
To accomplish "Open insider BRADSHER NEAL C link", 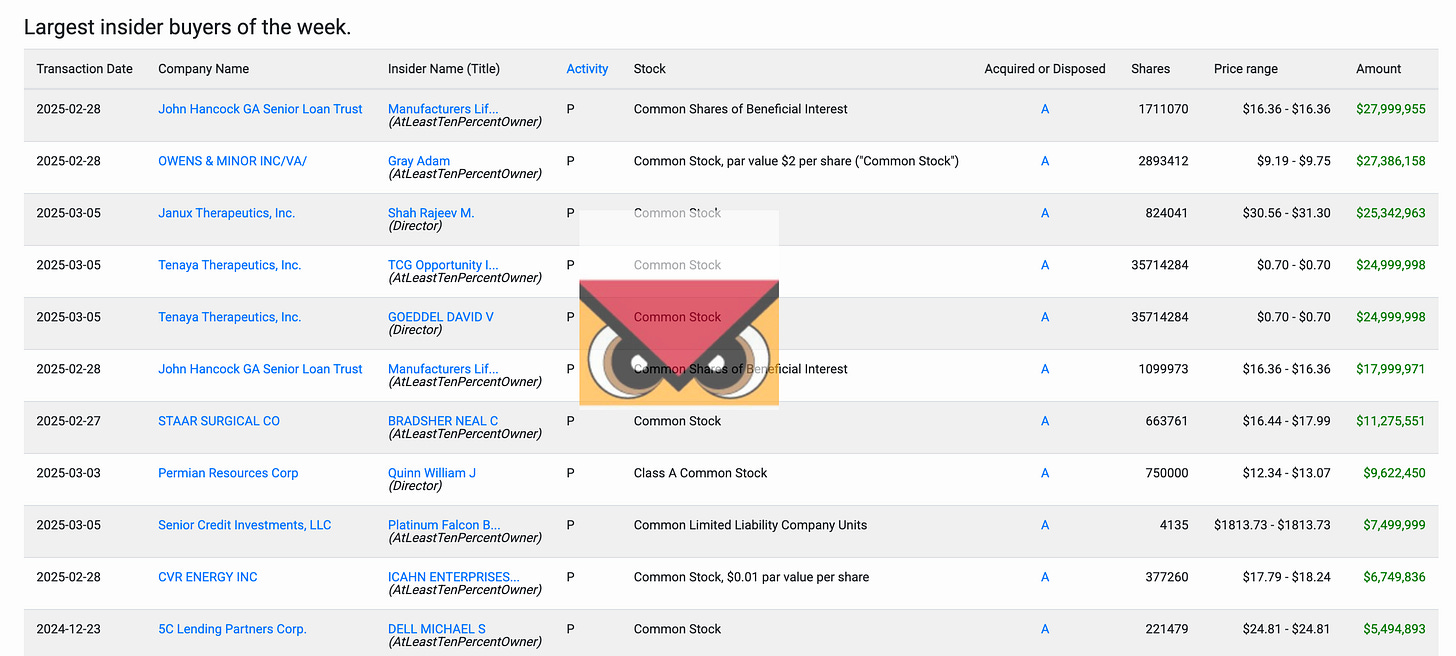I will pos(443,421).
